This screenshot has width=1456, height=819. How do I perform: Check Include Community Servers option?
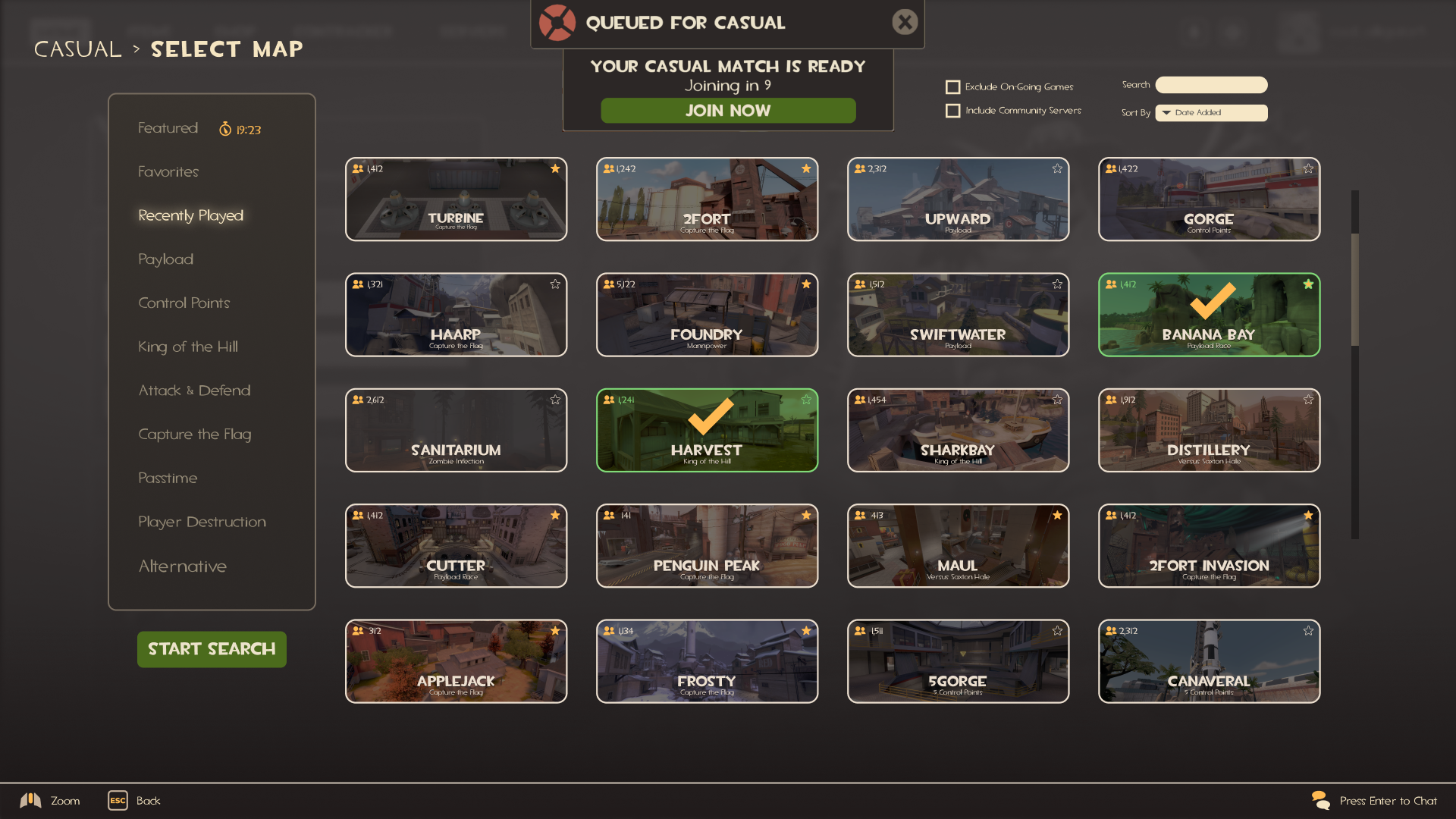(x=952, y=111)
